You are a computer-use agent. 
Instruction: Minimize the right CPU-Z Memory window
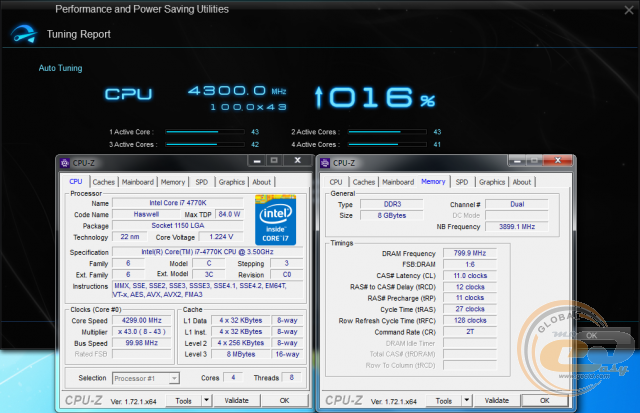coord(517,161)
